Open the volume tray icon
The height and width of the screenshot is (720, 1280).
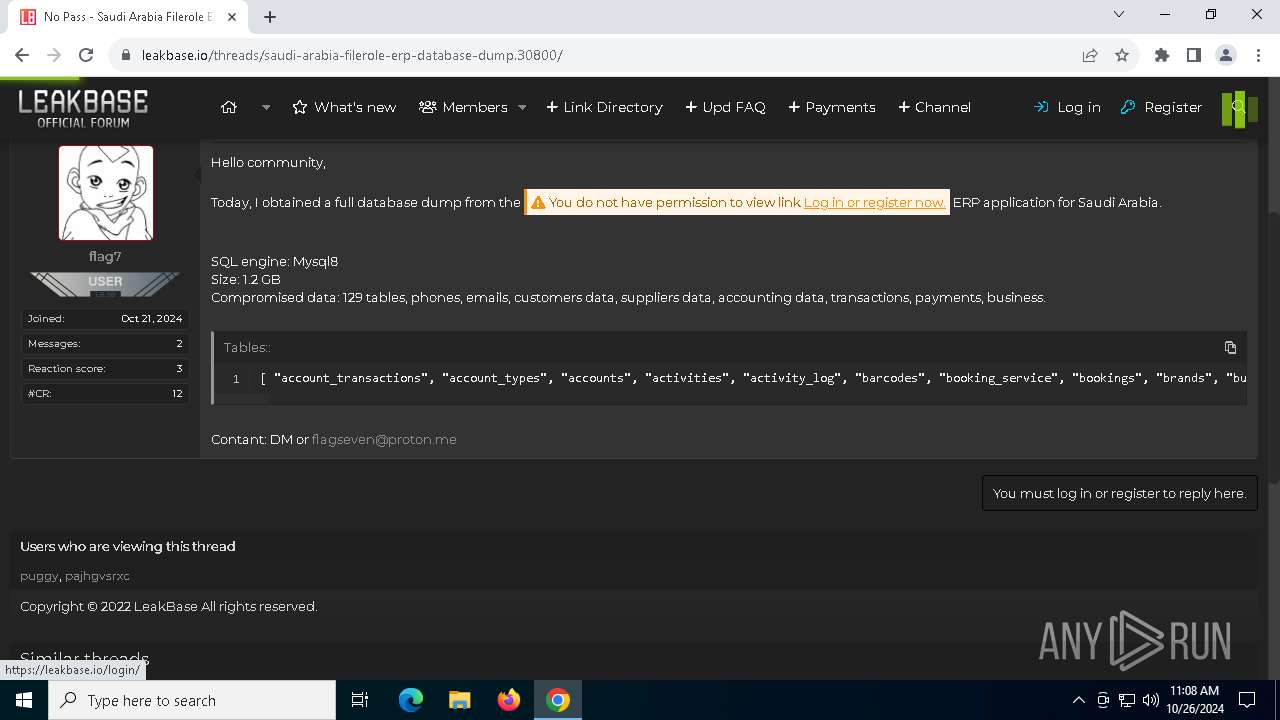(1151, 700)
